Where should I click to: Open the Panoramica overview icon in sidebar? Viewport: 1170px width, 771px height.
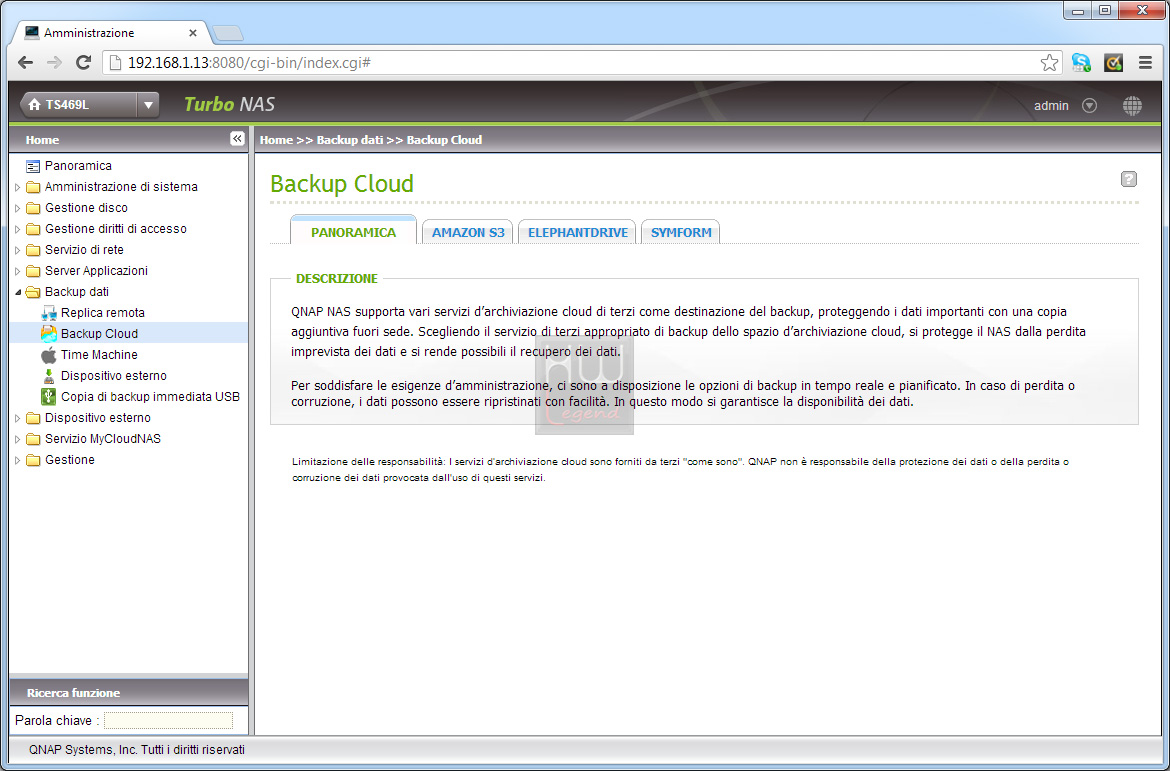[x=33, y=166]
